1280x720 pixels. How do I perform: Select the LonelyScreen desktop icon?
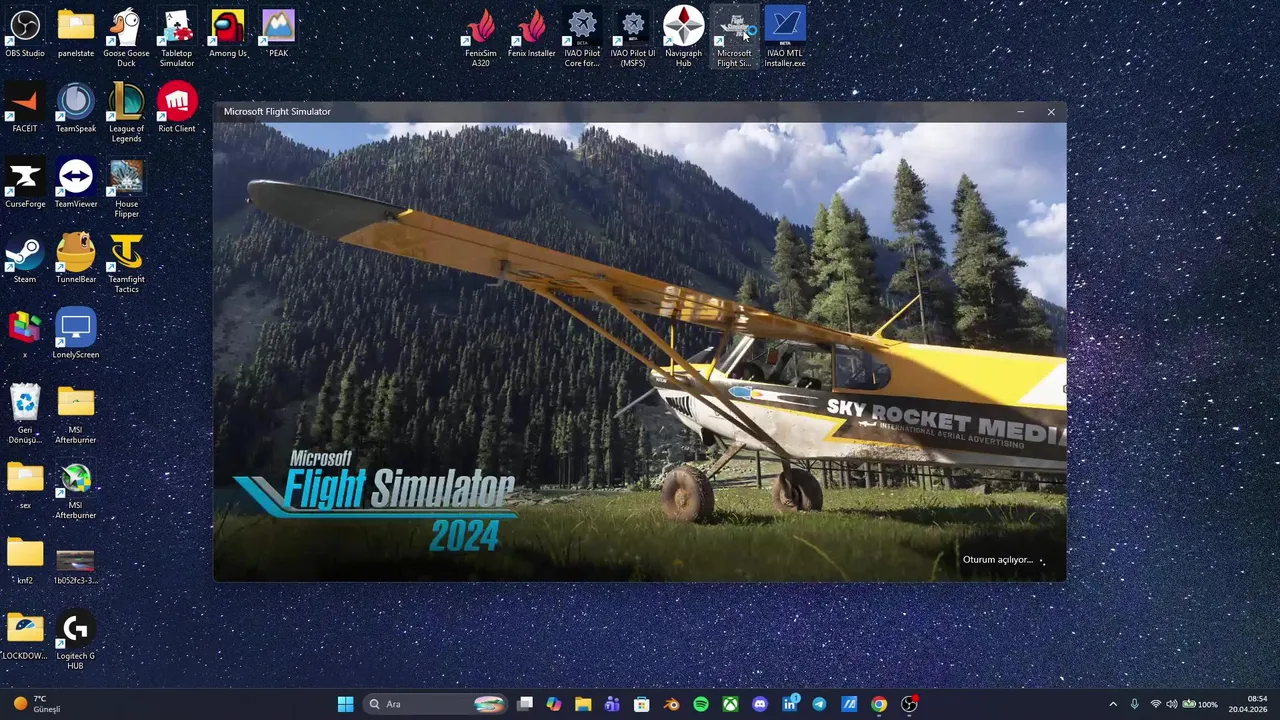click(76, 333)
